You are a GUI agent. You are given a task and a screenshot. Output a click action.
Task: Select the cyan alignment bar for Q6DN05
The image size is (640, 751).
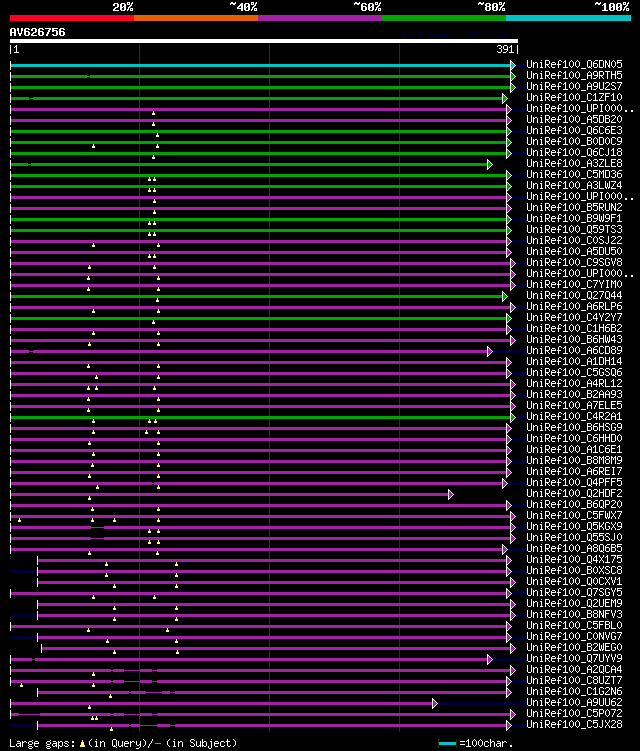click(x=261, y=65)
